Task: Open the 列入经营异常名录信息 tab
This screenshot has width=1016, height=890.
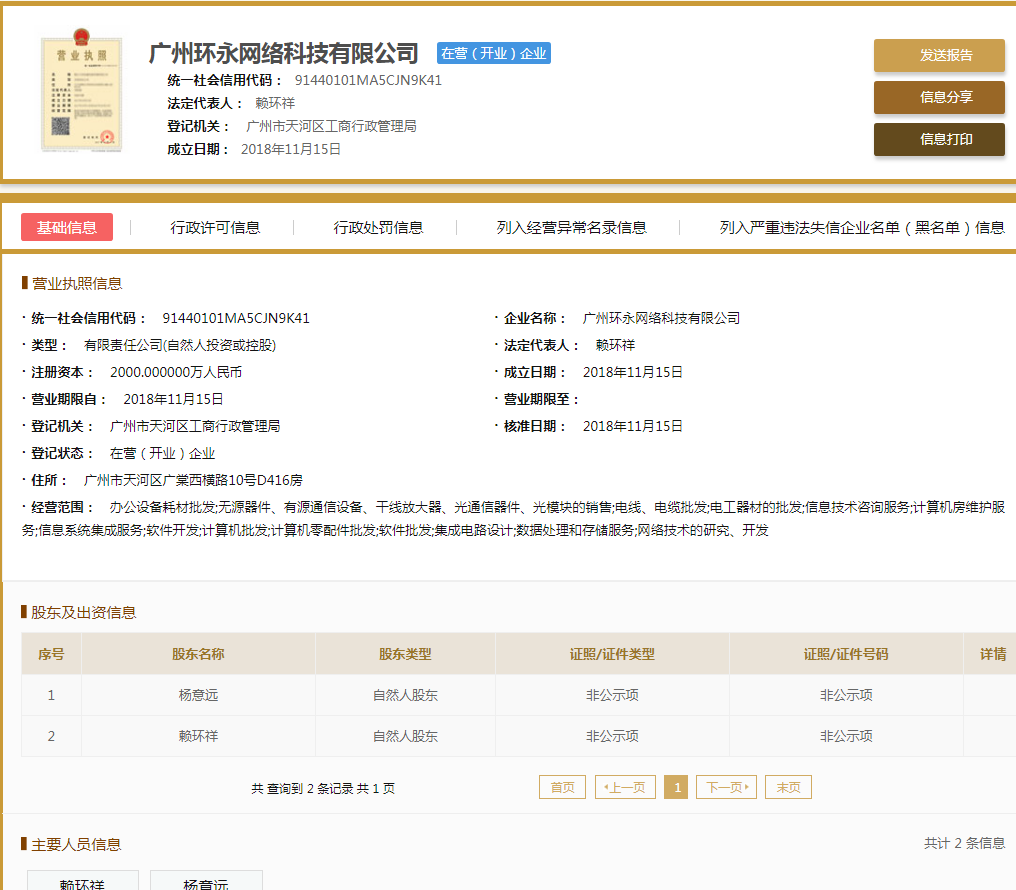Action: (571, 227)
